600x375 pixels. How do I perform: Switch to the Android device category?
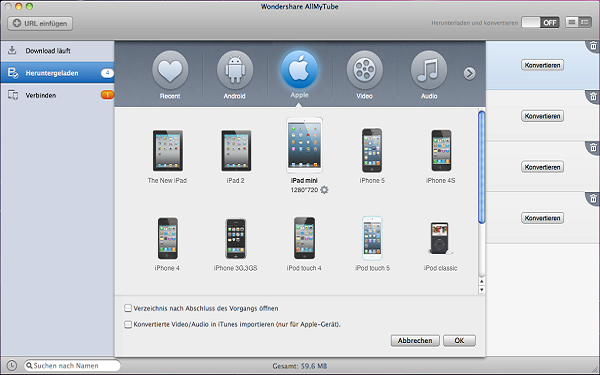(235, 75)
